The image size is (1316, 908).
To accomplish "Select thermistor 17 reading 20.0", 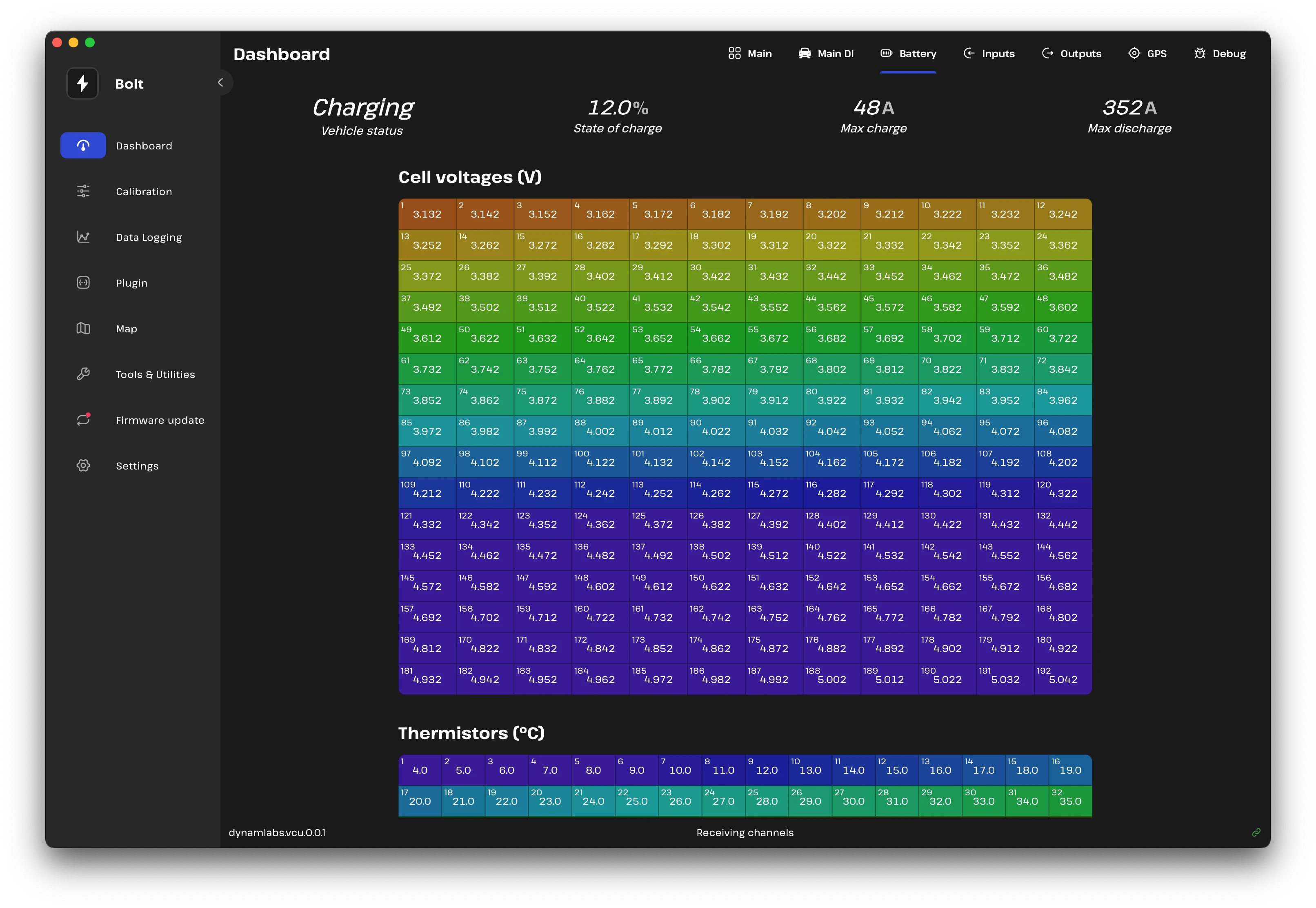I will tap(420, 801).
